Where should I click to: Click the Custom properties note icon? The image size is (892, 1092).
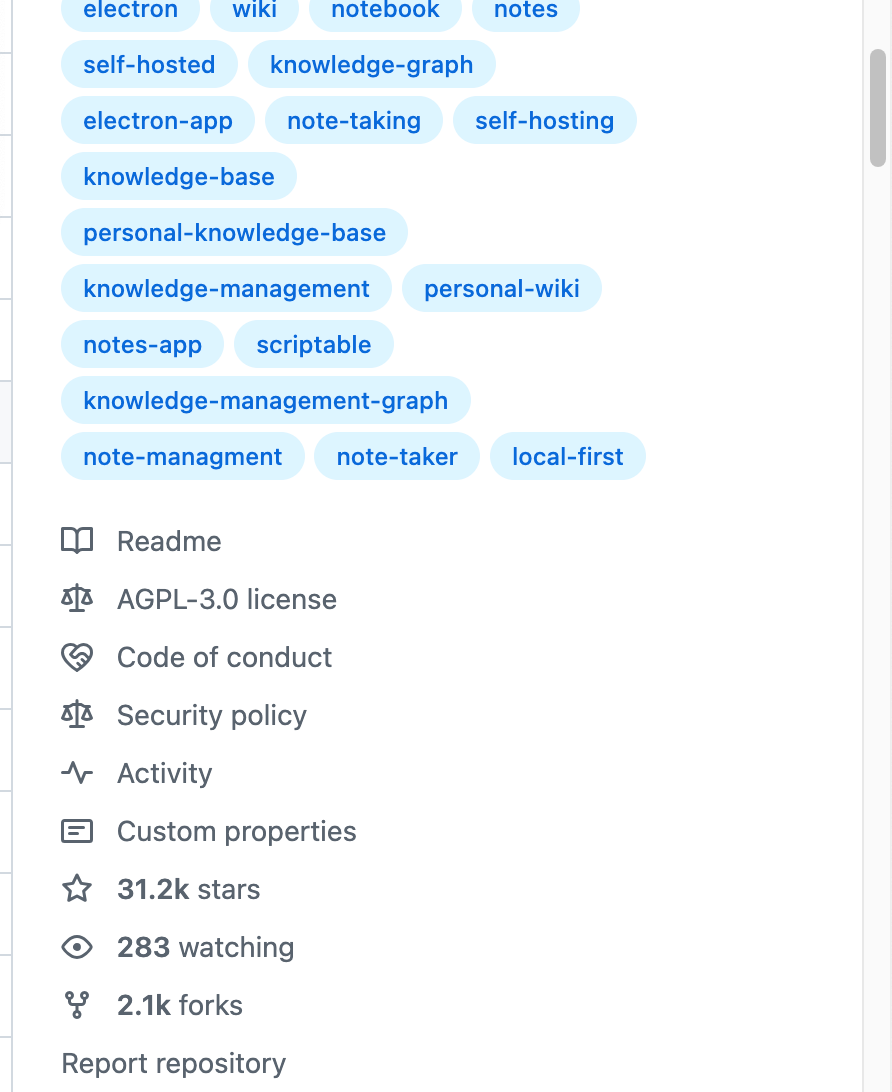pos(77,831)
